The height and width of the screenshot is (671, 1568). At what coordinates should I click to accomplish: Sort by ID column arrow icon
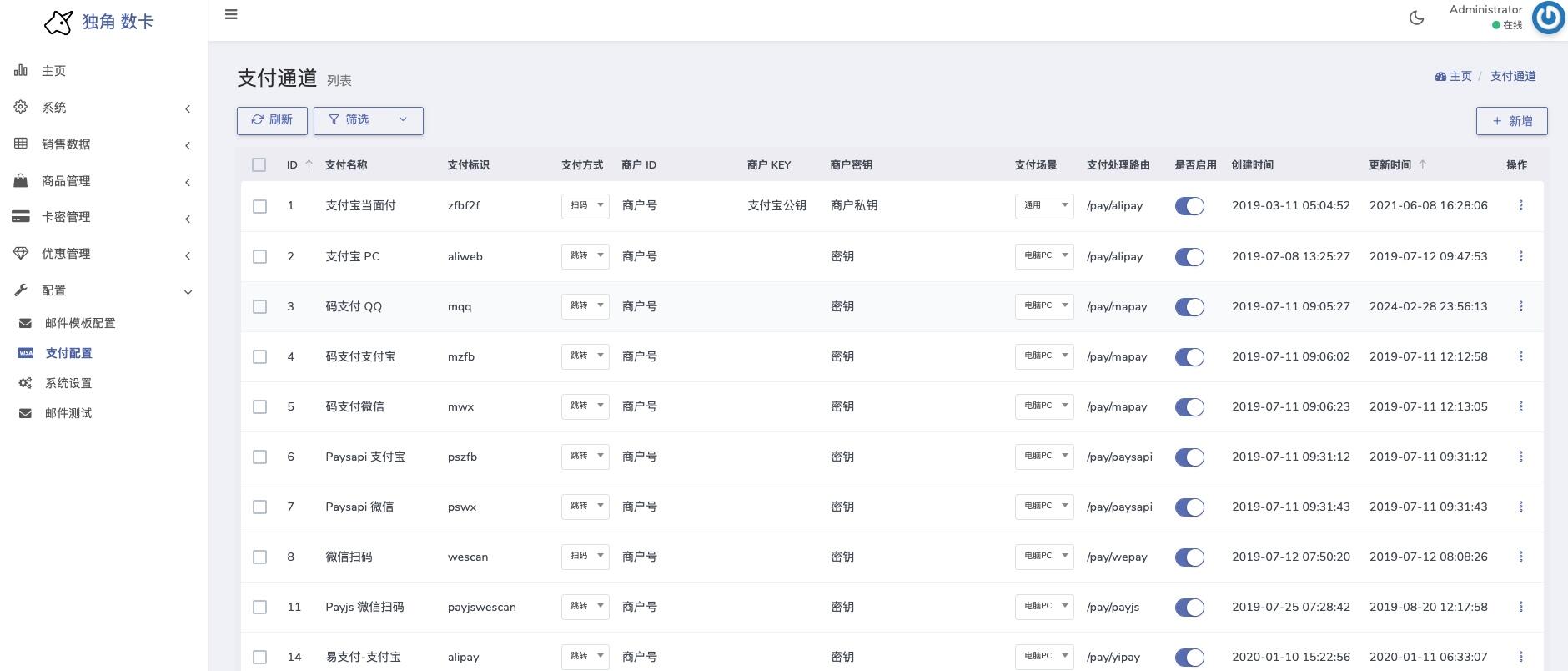coord(309,164)
